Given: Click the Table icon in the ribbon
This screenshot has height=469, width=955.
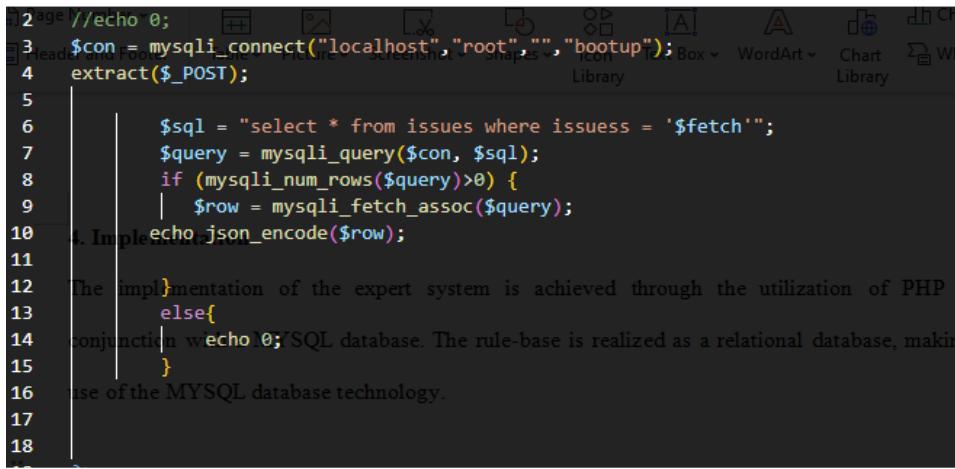Looking at the screenshot, I should (x=235, y=21).
